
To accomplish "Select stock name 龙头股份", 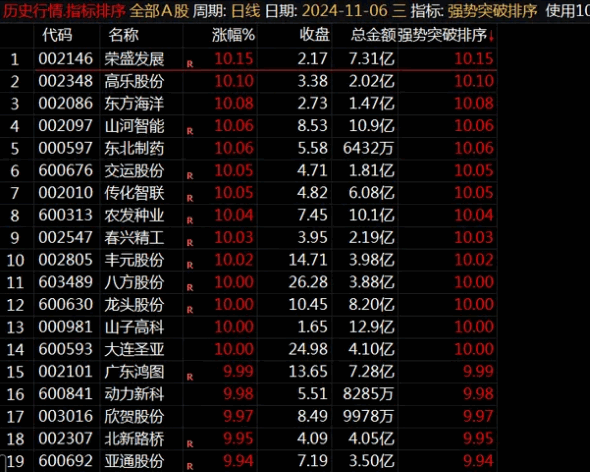I will (x=134, y=305).
